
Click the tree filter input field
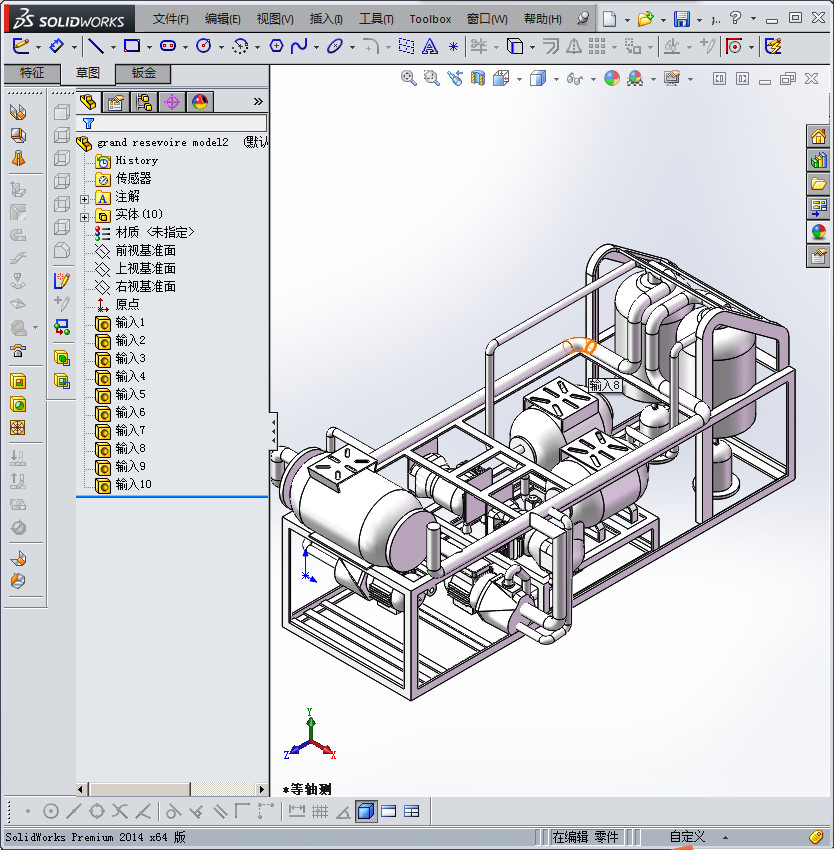[x=182, y=123]
